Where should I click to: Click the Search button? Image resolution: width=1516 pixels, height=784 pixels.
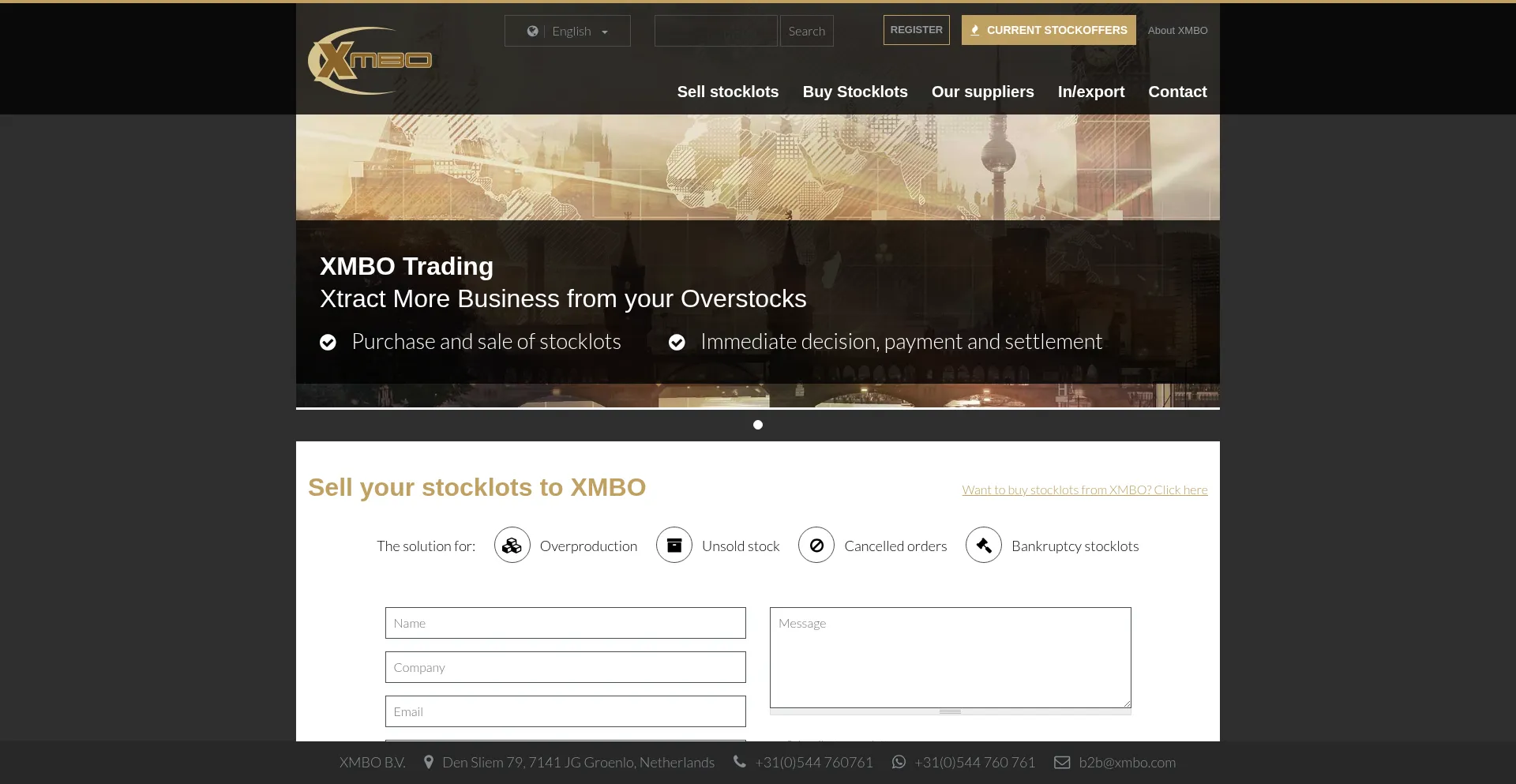coord(807,31)
